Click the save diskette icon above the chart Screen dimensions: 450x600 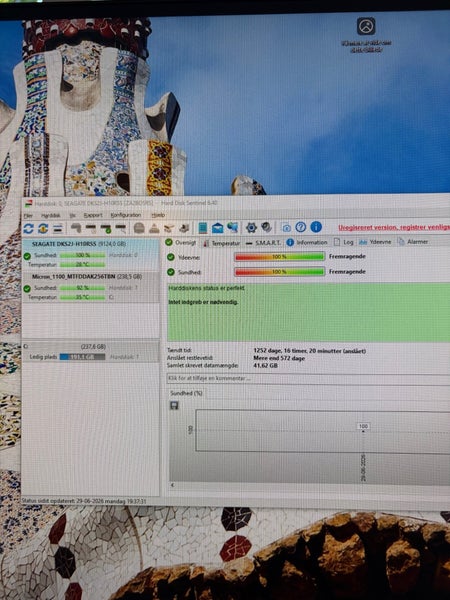(174, 405)
